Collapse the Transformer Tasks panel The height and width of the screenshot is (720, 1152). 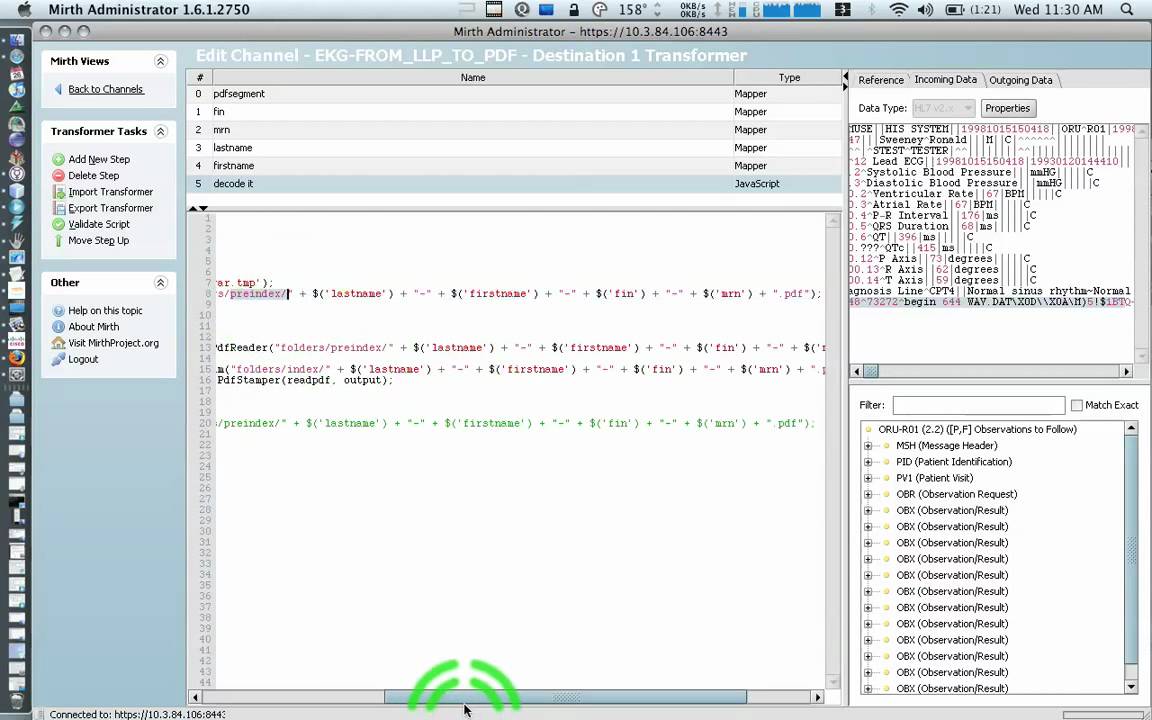(x=160, y=132)
